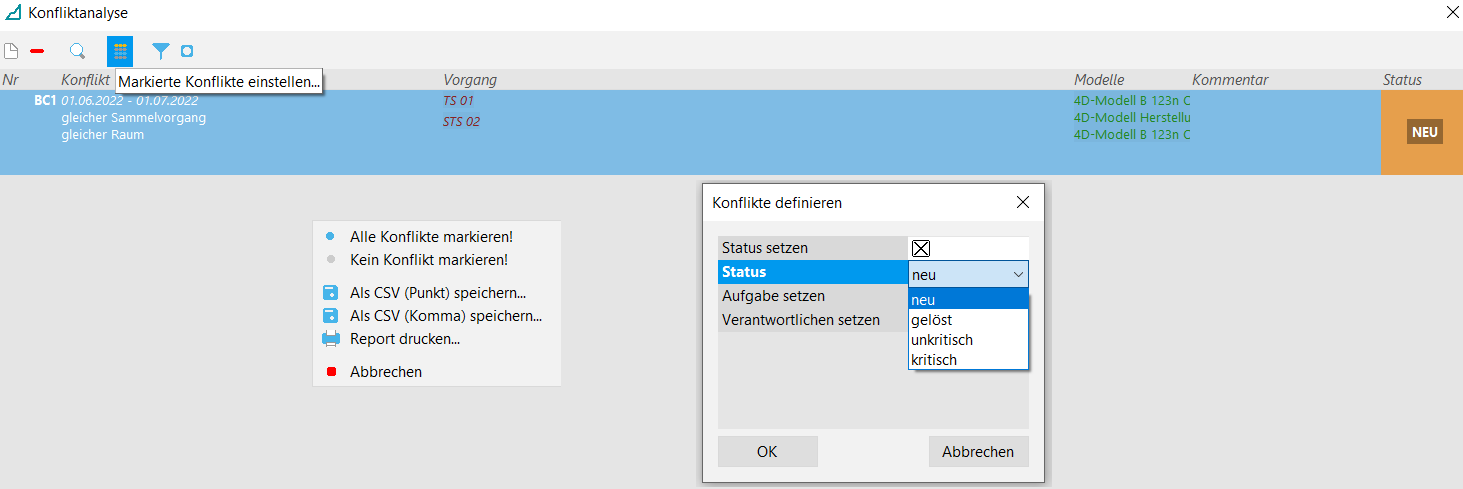Click the red minus remove icon

click(37, 51)
